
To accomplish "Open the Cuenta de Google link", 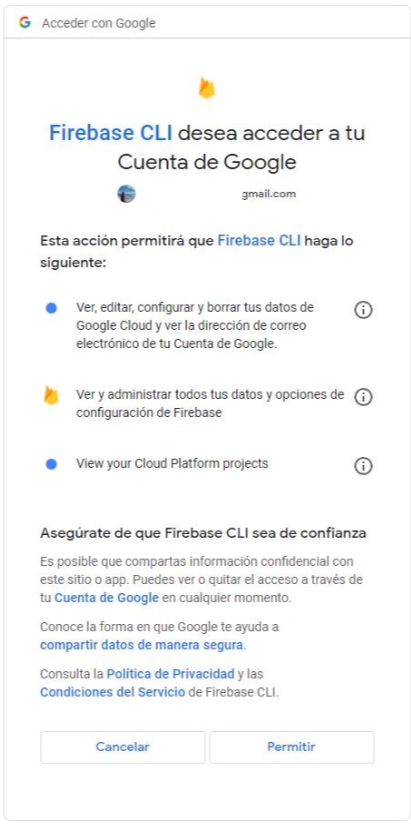I will (x=107, y=598).
